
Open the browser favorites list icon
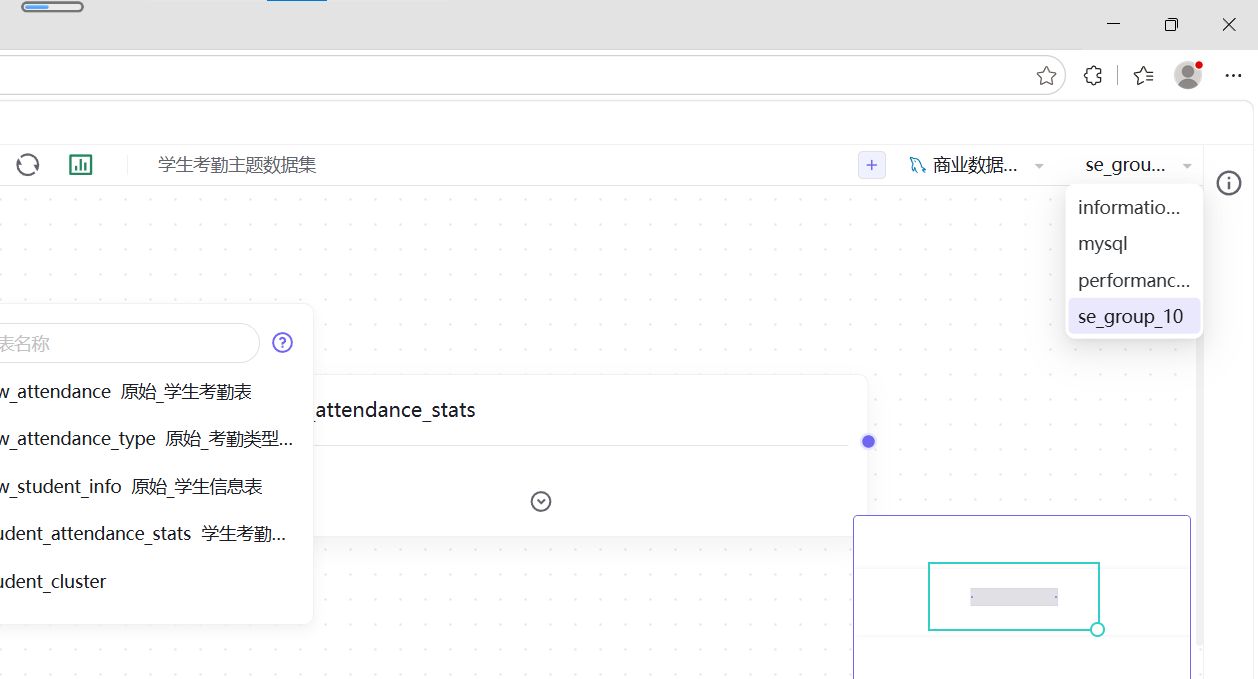coord(1144,75)
